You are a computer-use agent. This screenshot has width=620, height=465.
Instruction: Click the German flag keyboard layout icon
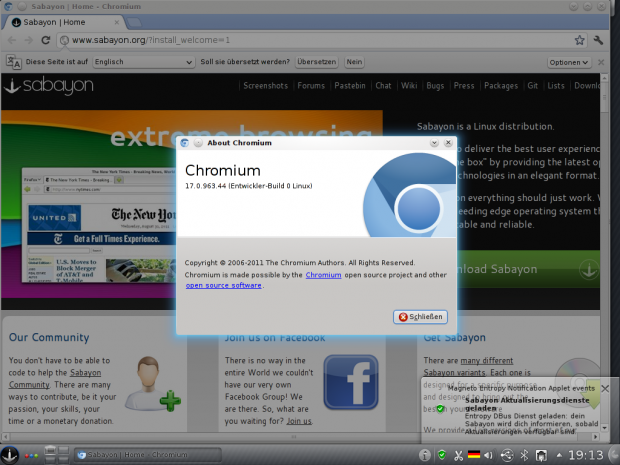pyautogui.click(x=473, y=455)
